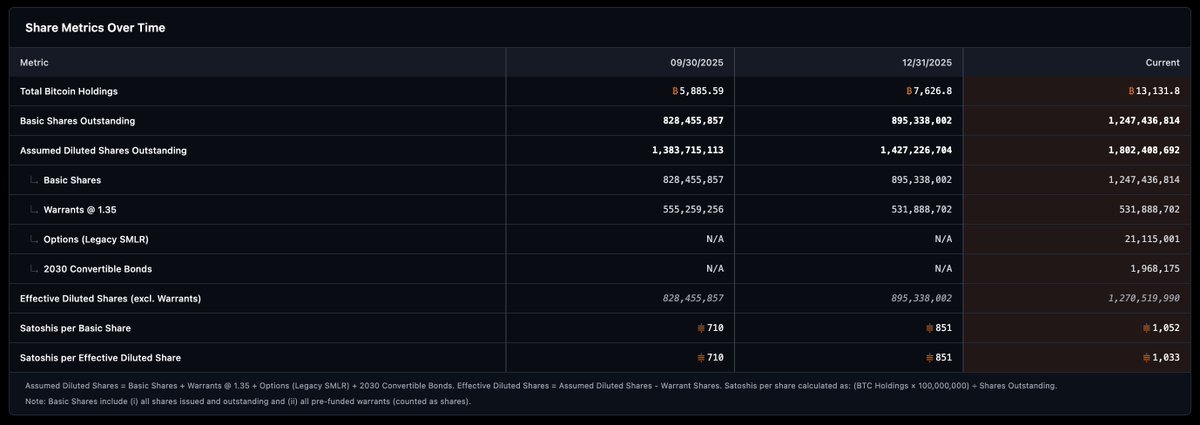Click indent arrow before 2030 Convertible Bonds
Screen dimensions: 1200x425
[33, 269]
